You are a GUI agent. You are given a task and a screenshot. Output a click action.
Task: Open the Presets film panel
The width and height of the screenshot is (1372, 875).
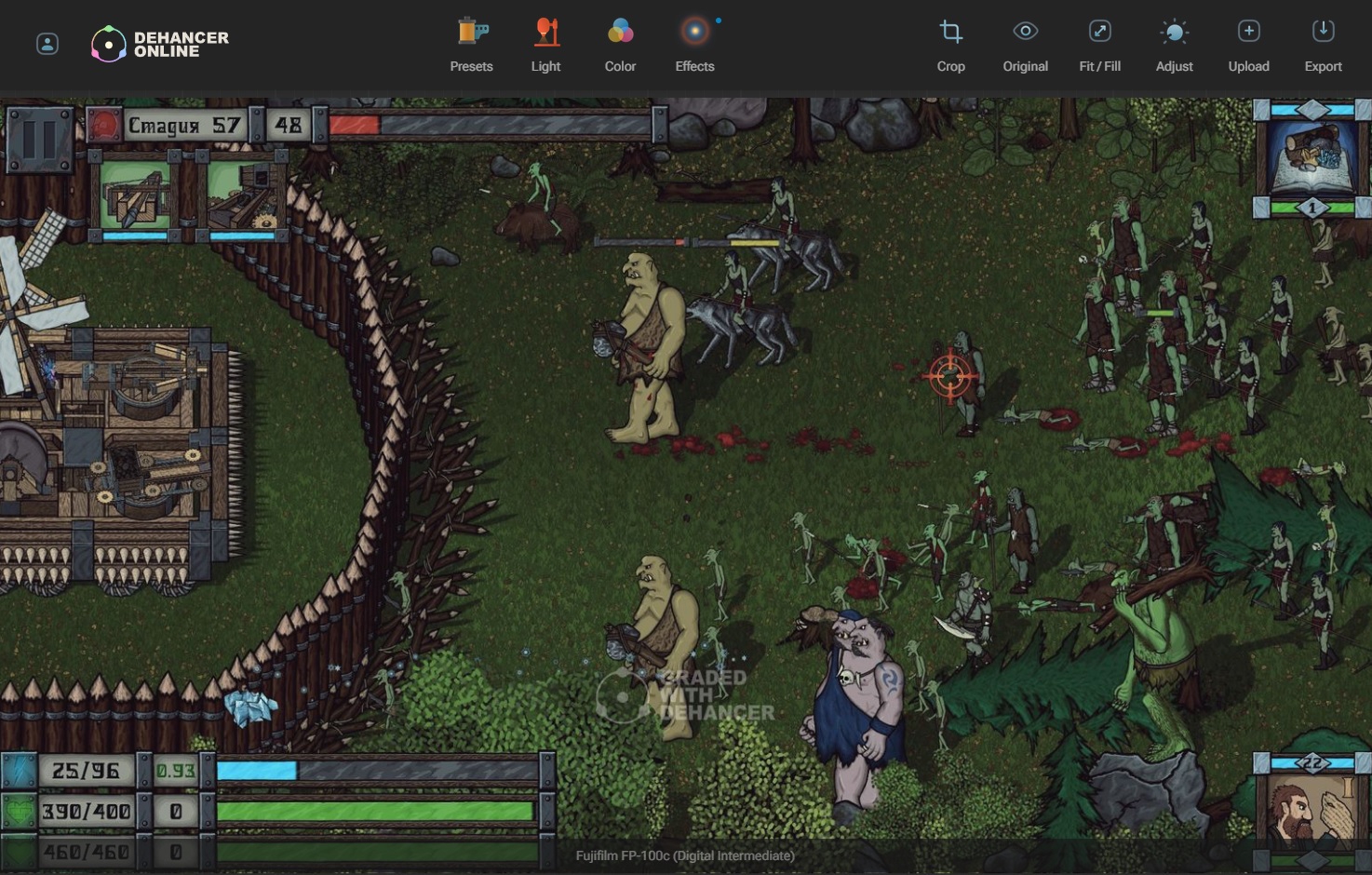[x=472, y=45]
